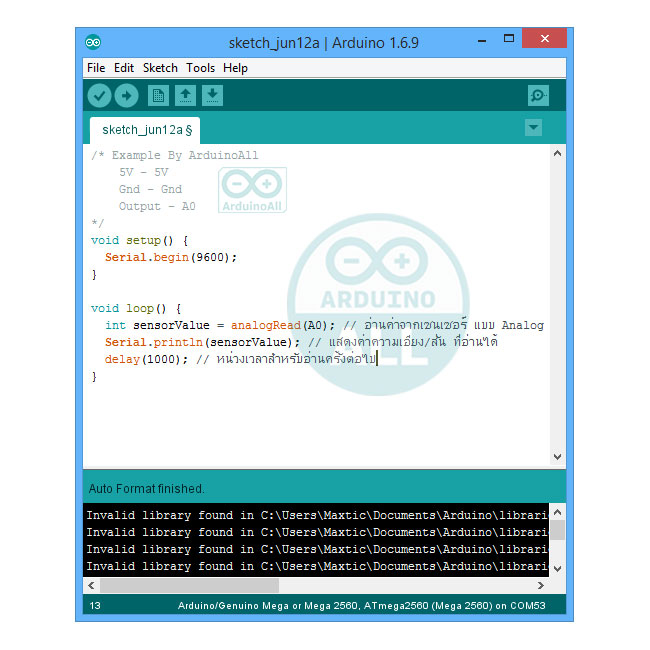
Task: Click the Open sketch up-arrow icon
Action: pyautogui.click(x=185, y=95)
